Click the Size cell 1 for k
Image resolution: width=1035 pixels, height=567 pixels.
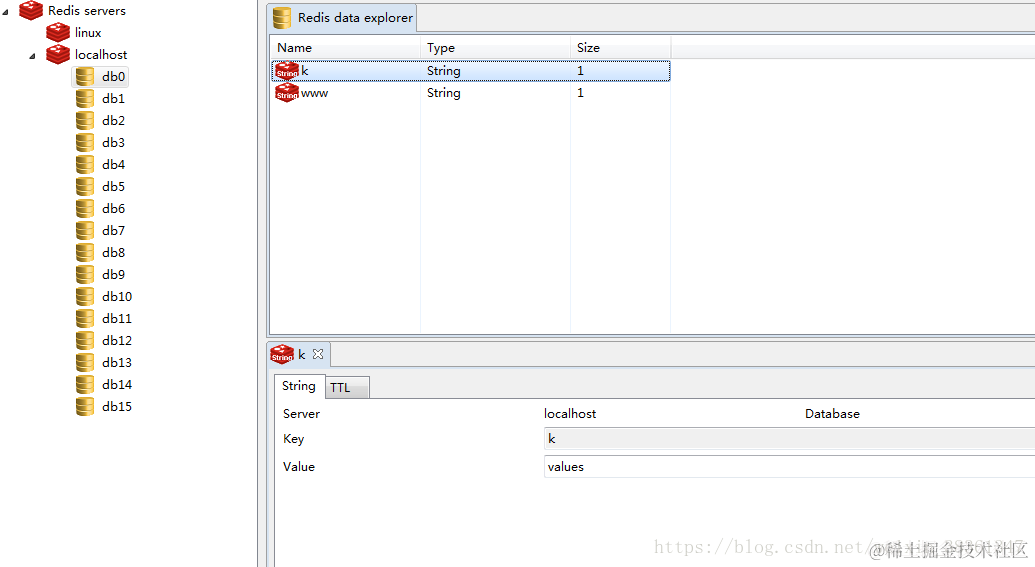[580, 71]
